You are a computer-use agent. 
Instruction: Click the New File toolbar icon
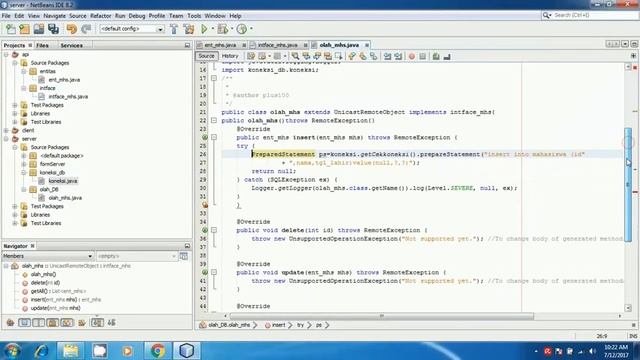click(x=11, y=29)
